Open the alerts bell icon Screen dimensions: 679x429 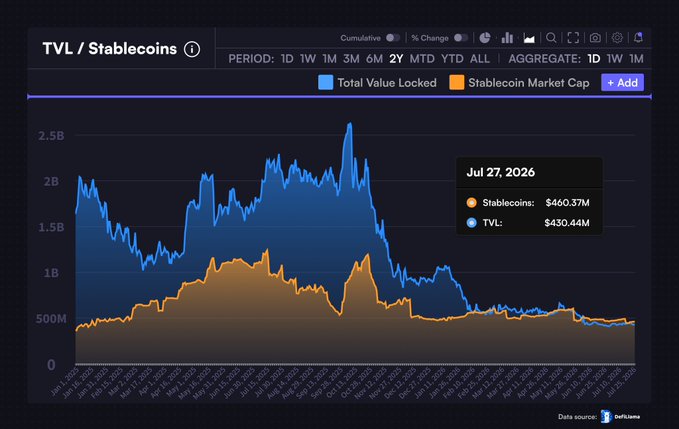(638, 38)
